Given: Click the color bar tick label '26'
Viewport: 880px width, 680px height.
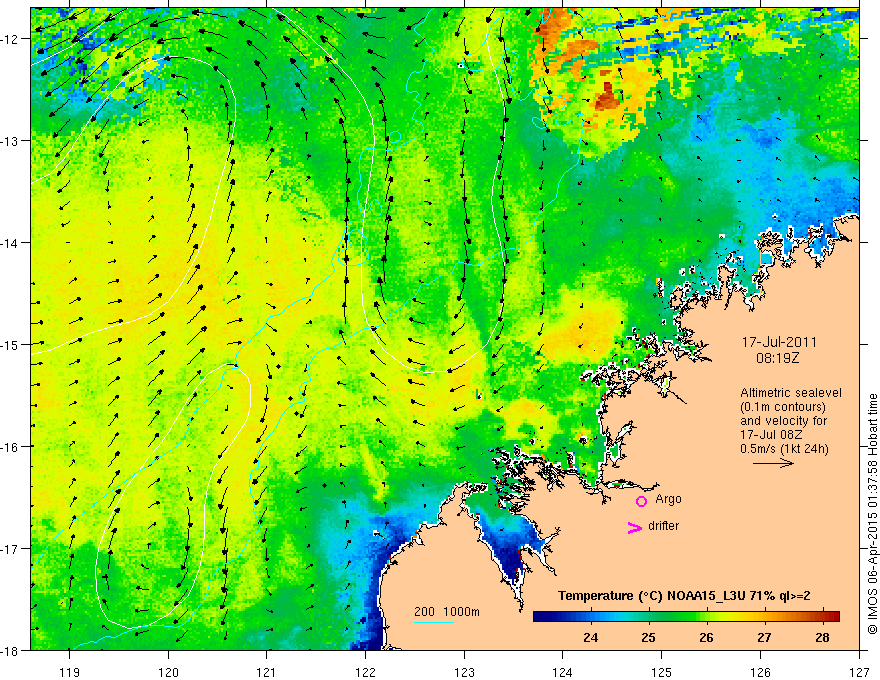Looking at the screenshot, I should (707, 637).
